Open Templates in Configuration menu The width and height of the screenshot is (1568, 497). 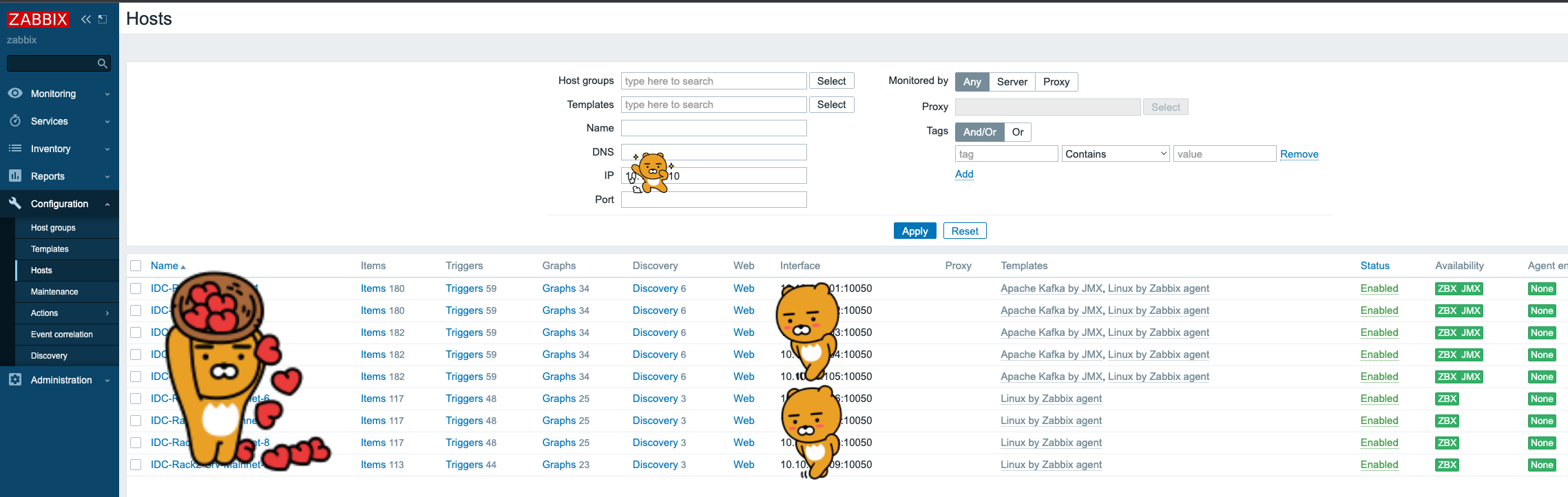click(x=50, y=249)
